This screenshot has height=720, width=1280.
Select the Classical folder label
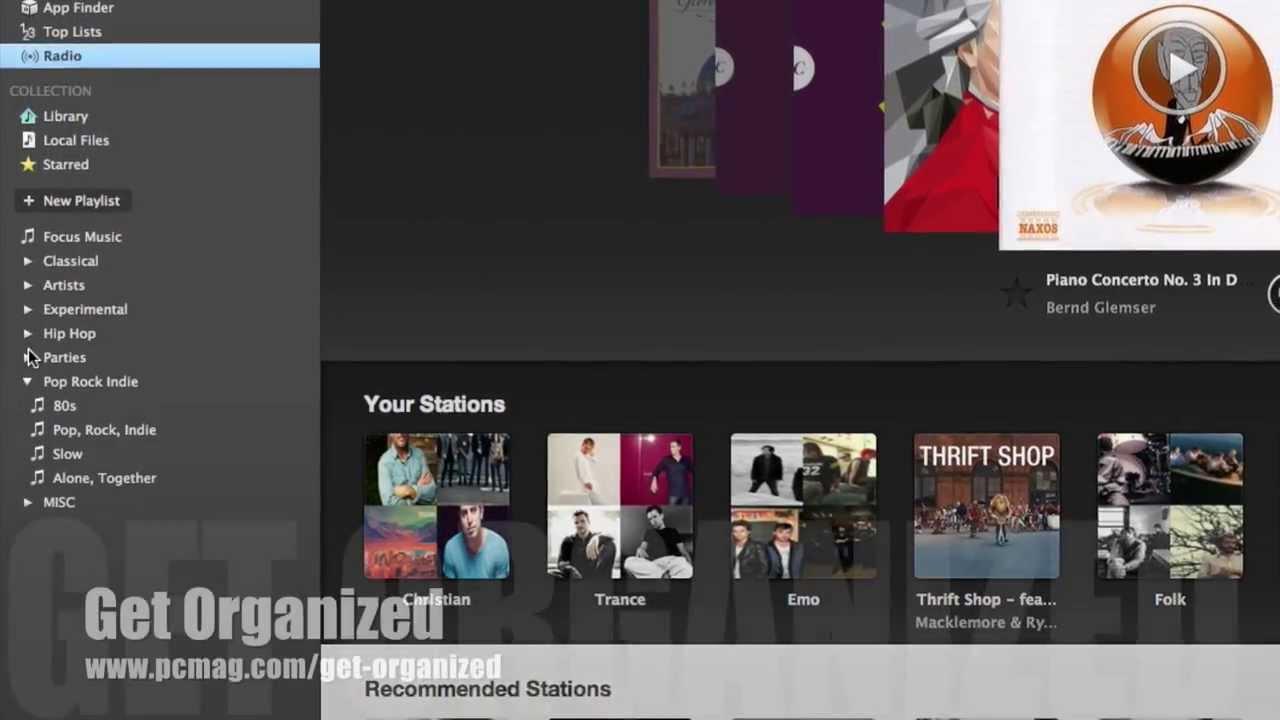(70, 261)
